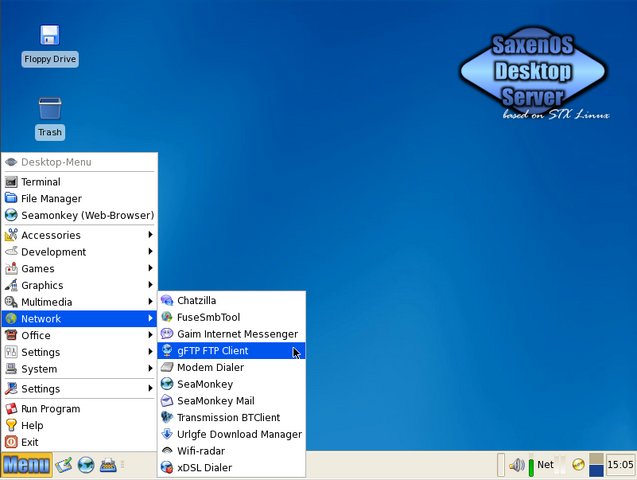
Task: Expand the Settings submenu above System
Action: [x=79, y=352]
